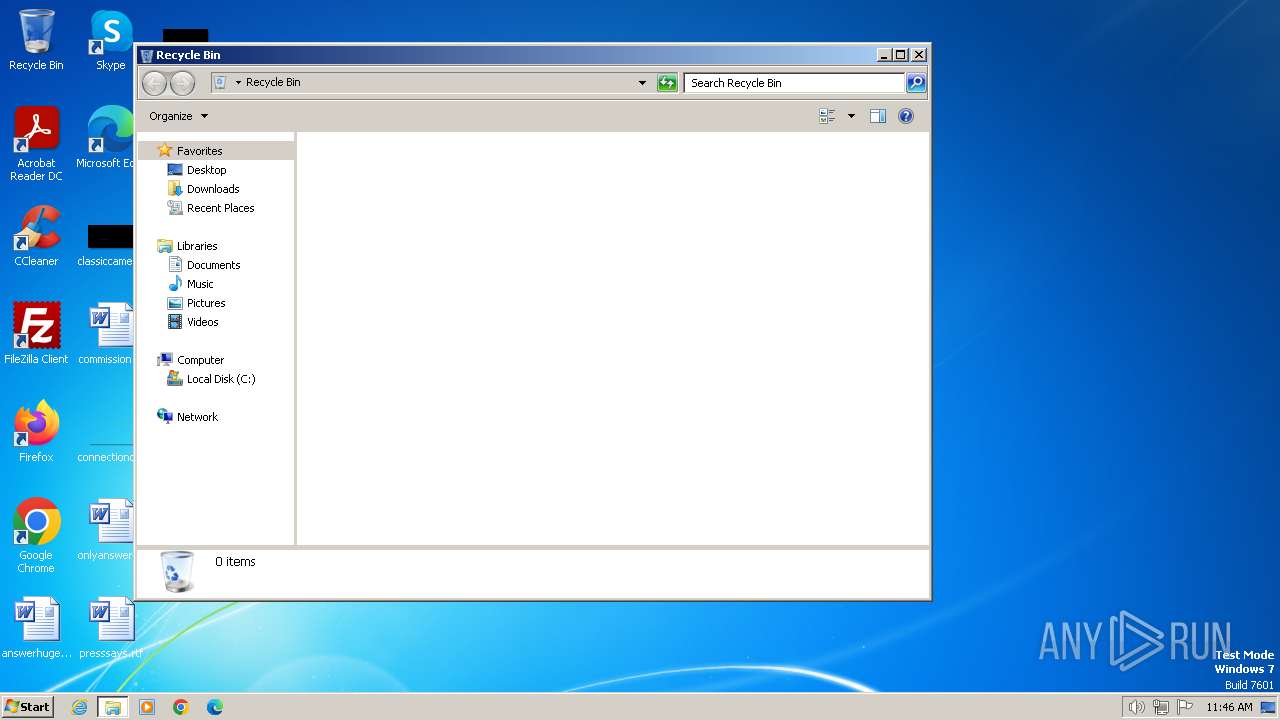Open Local Disk (C:)
The width and height of the screenshot is (1280, 720).
220,379
